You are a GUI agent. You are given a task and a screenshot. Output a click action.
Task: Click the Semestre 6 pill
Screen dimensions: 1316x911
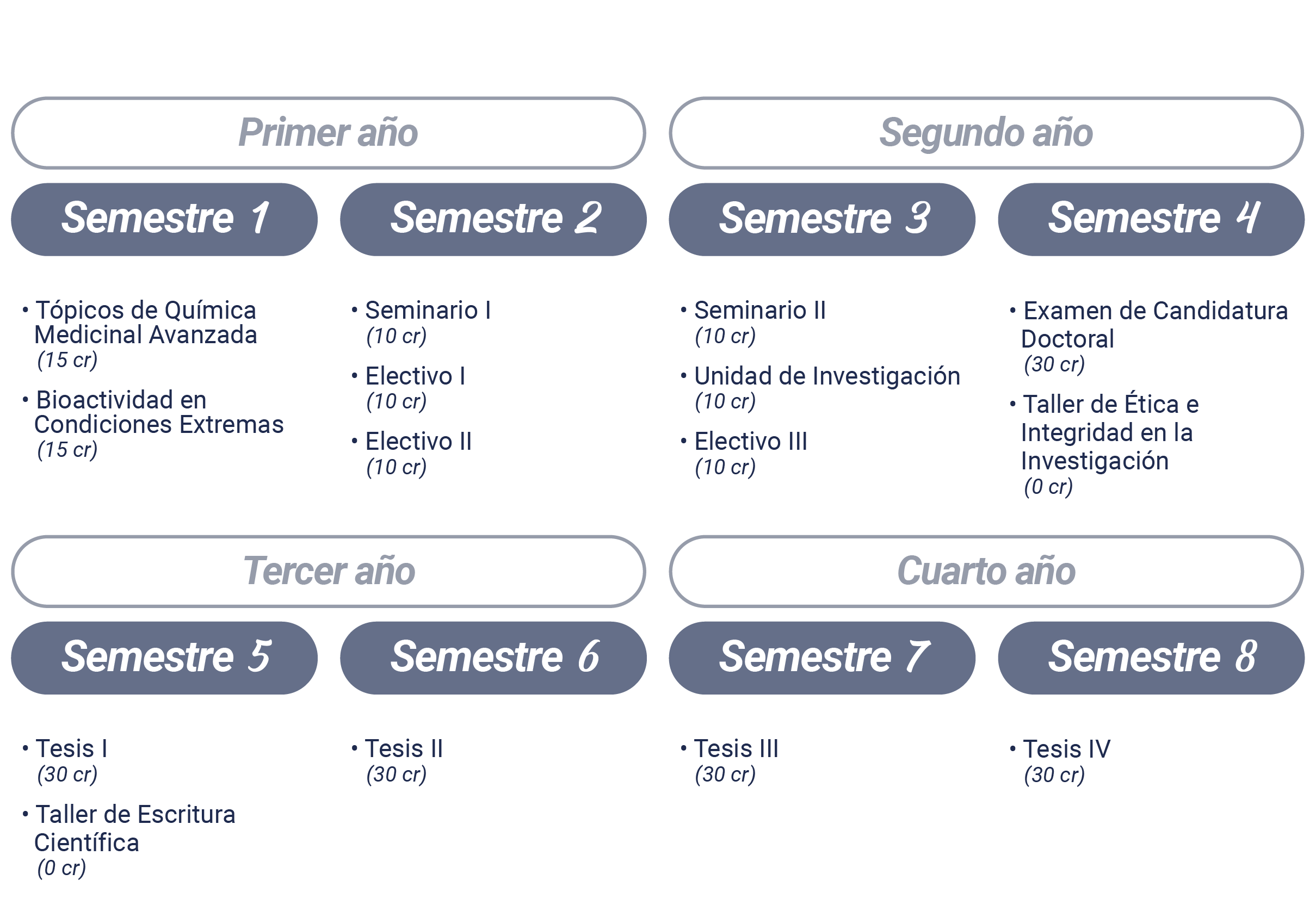(x=493, y=658)
